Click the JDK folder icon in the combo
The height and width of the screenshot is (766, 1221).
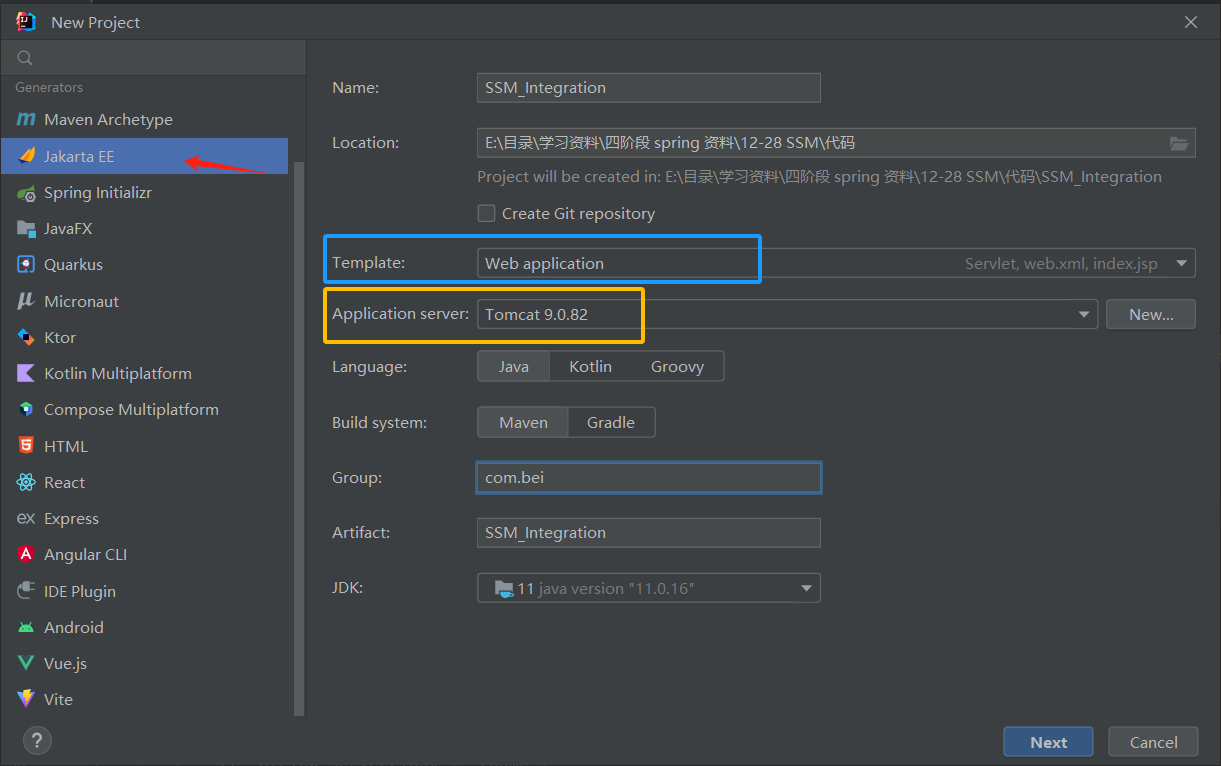tap(504, 588)
